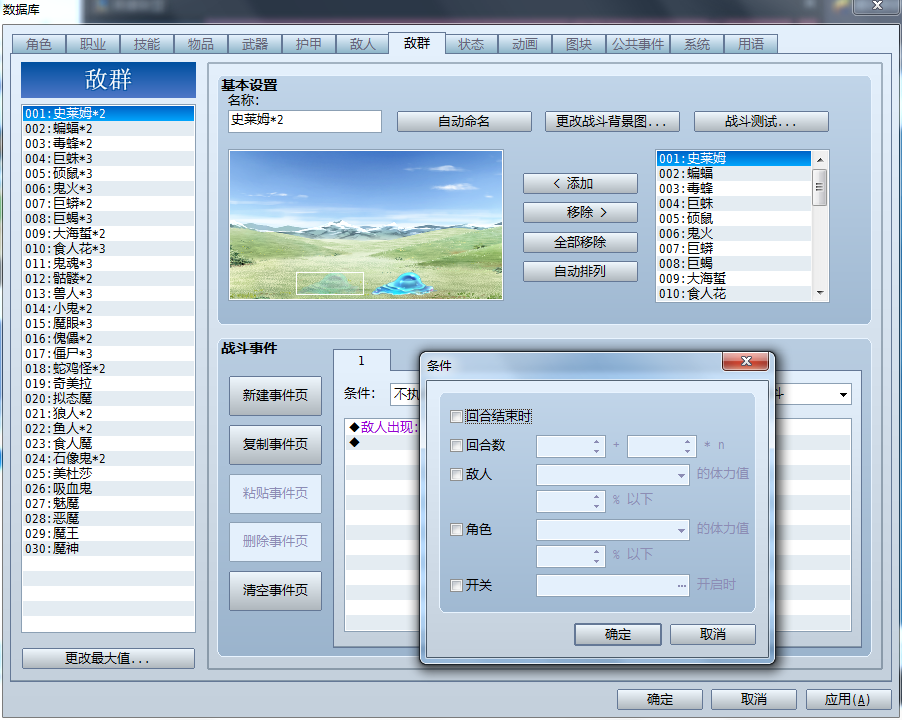The image size is (902, 720).
Task: Cancel the 条件 dialog
Action: (x=713, y=634)
